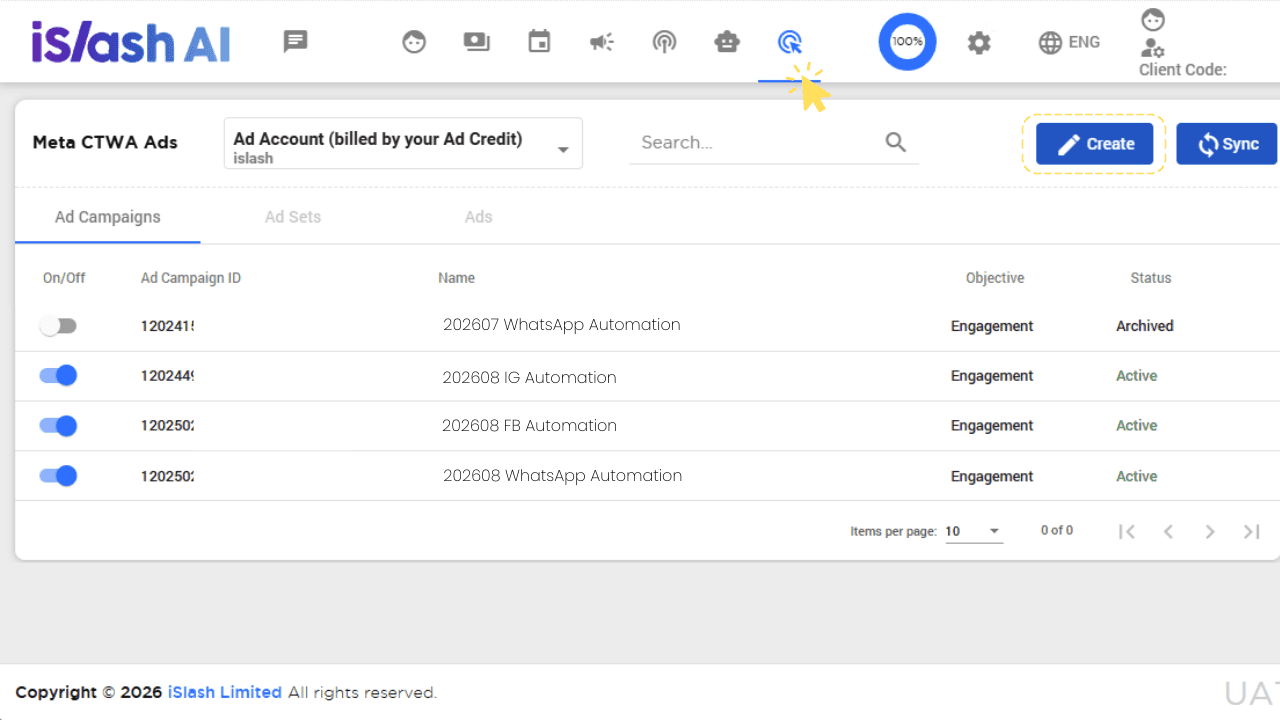1280x720 pixels.
Task: Open the contacts face icon in navbar
Action: coord(414,42)
